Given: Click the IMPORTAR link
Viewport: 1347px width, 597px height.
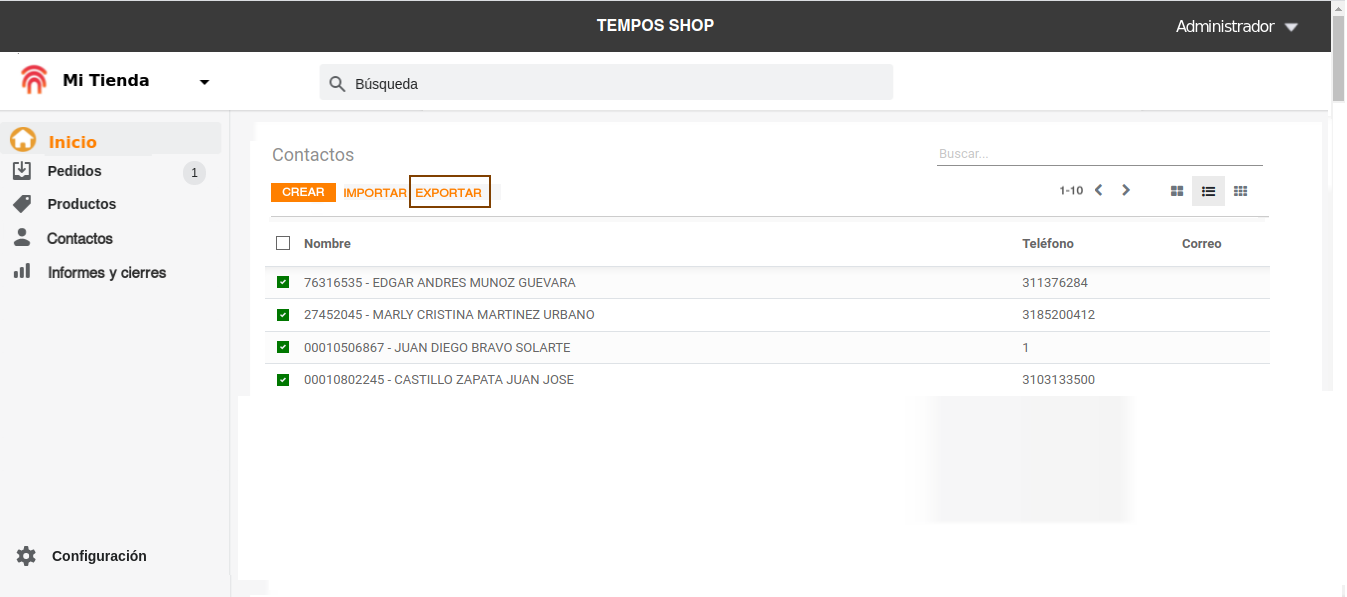Looking at the screenshot, I should point(374,192).
